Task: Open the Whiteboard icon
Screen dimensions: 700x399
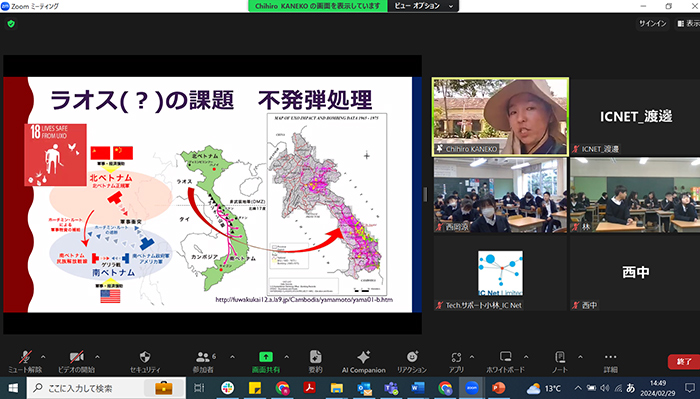Action: 505,357
